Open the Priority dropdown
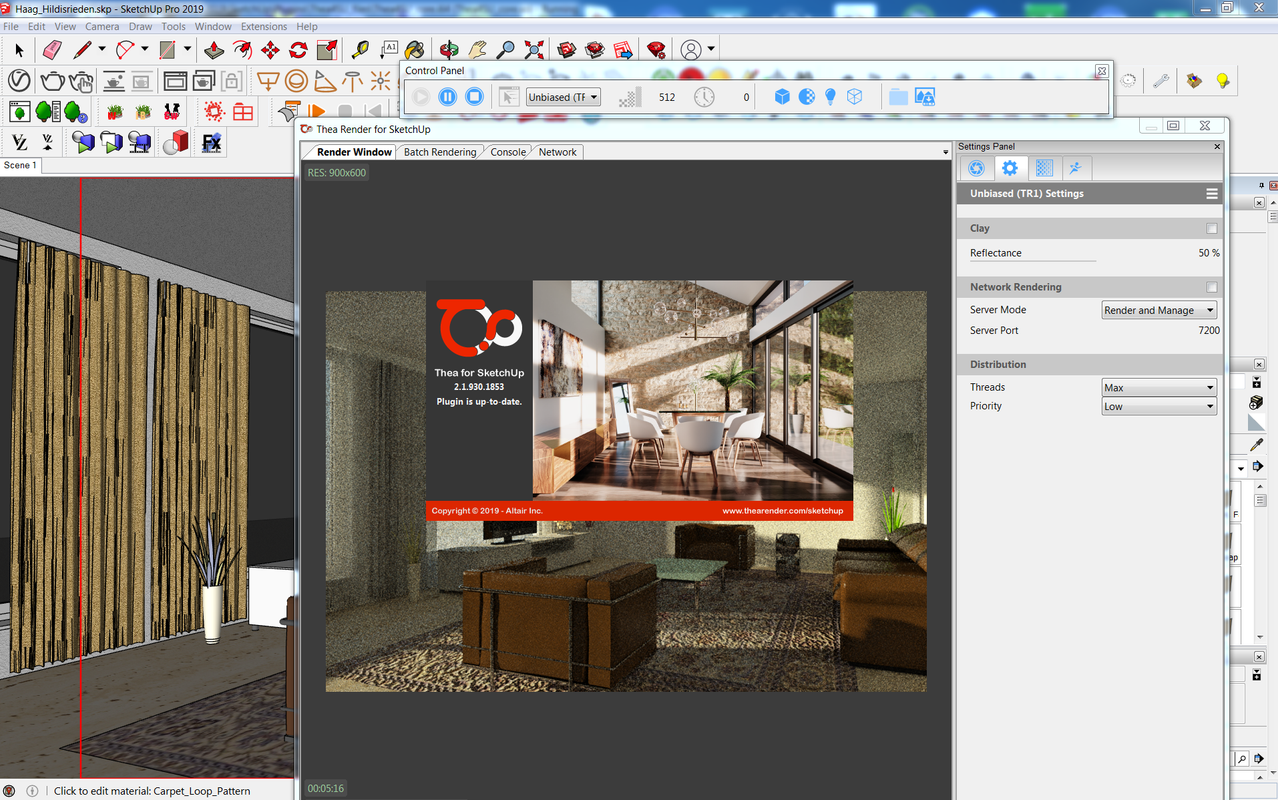1278x800 pixels. click(x=1159, y=406)
